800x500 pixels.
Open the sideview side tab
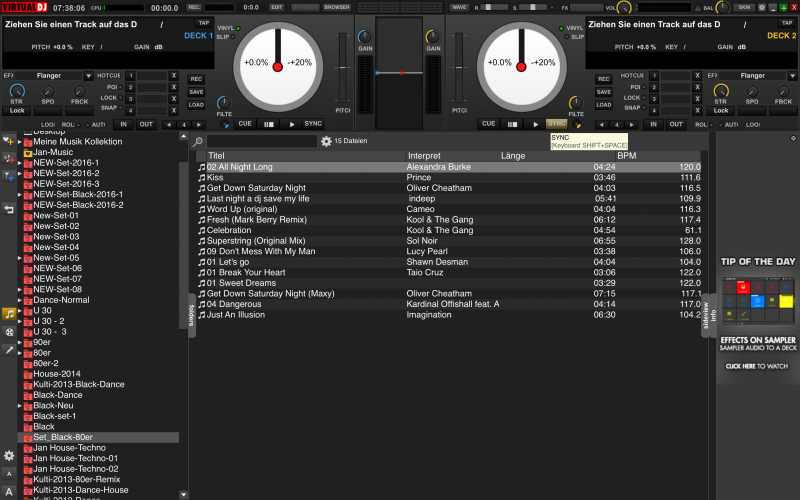(x=706, y=315)
